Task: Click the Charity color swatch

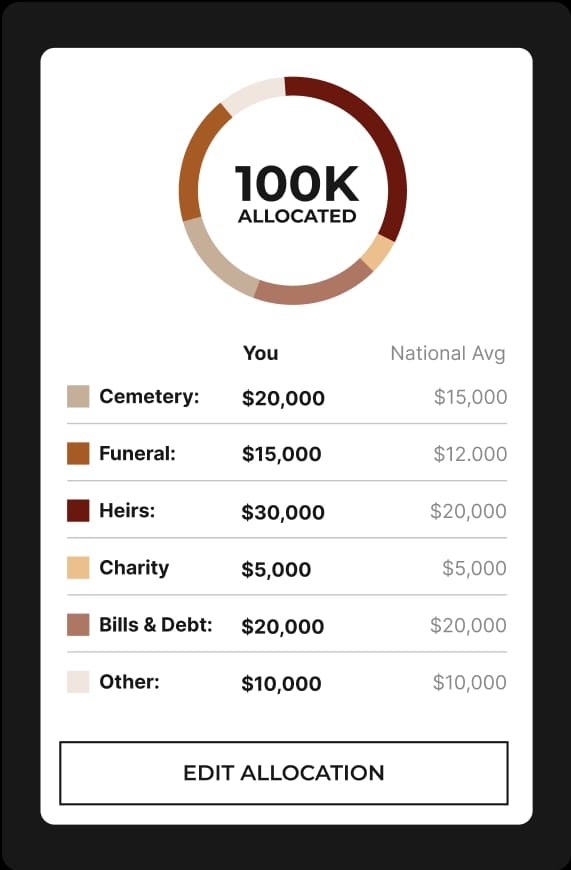Action: 78,568
